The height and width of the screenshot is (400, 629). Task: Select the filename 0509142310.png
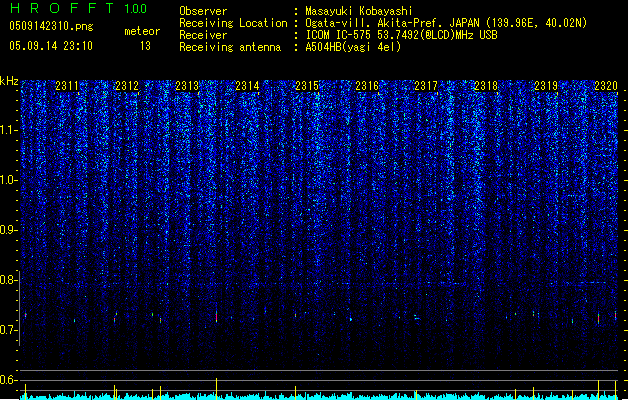[51, 26]
